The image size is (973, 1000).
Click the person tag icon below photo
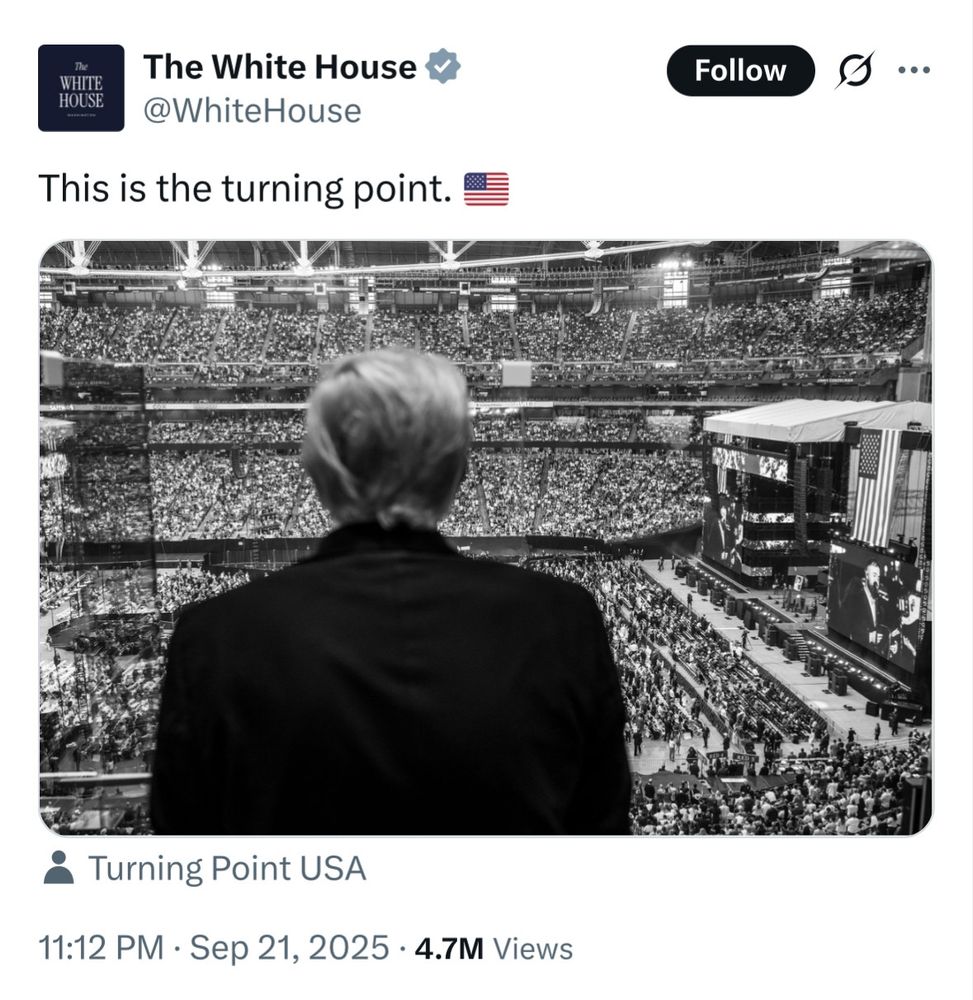click(x=59, y=868)
